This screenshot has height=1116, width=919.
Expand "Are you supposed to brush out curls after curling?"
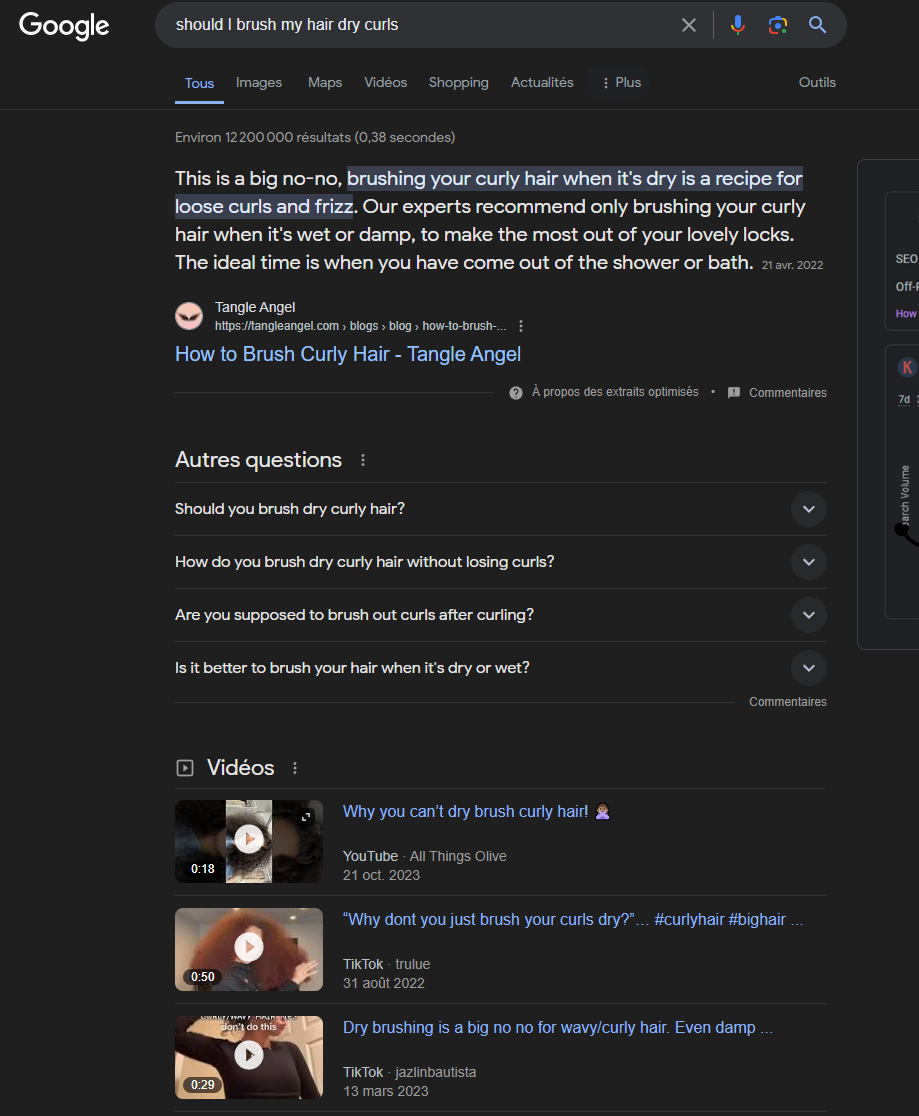coord(808,615)
